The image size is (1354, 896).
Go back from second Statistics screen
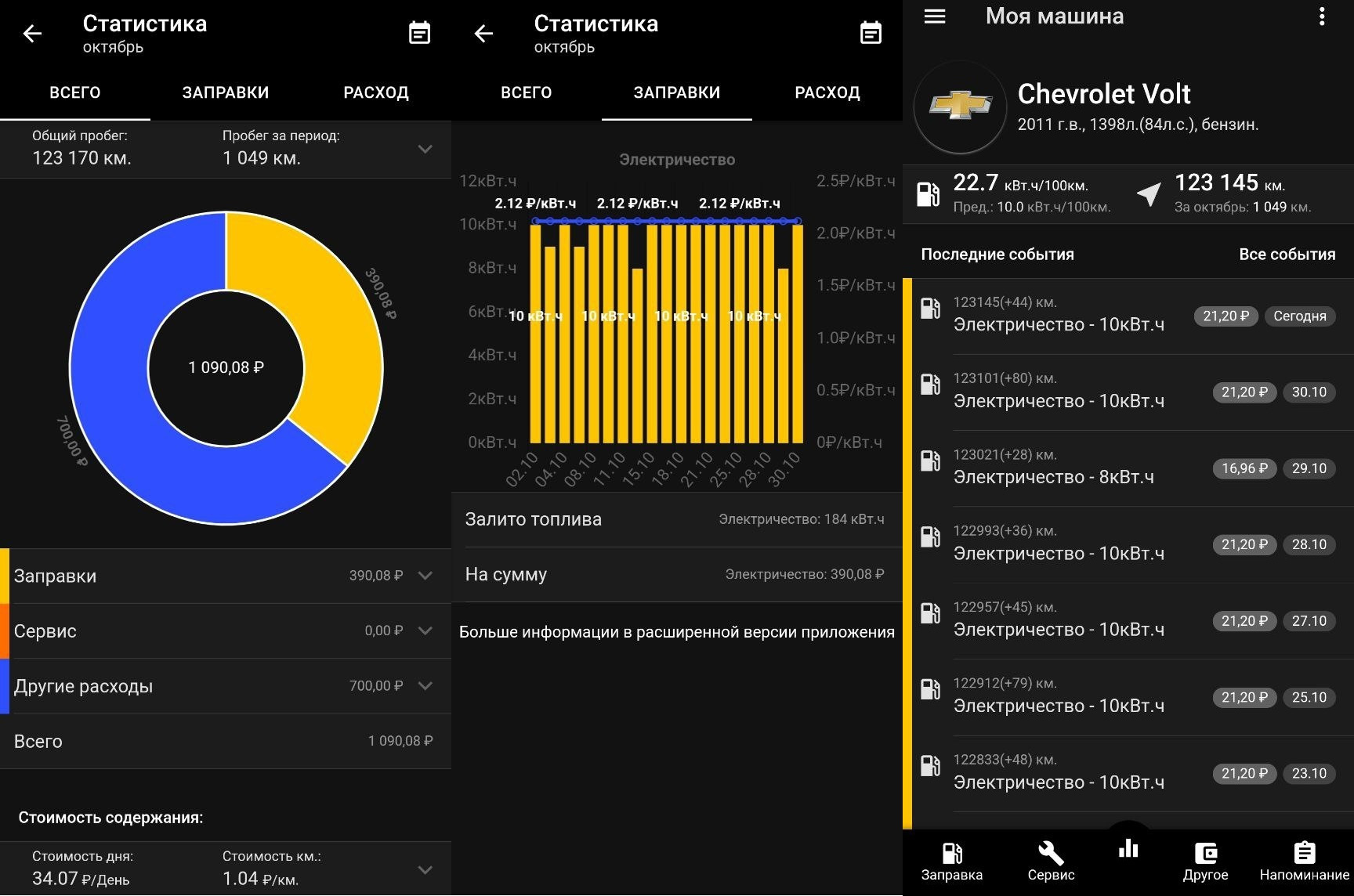click(x=483, y=34)
